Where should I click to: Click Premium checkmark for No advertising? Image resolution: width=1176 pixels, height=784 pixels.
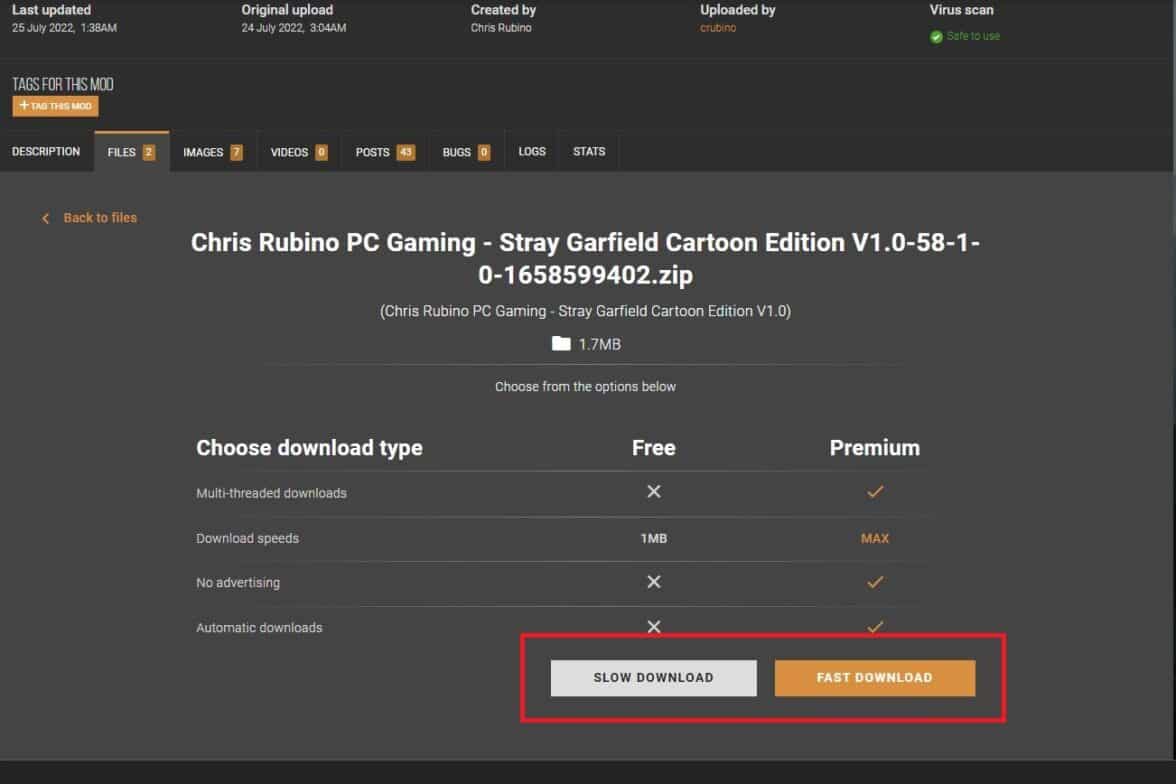[x=874, y=581]
